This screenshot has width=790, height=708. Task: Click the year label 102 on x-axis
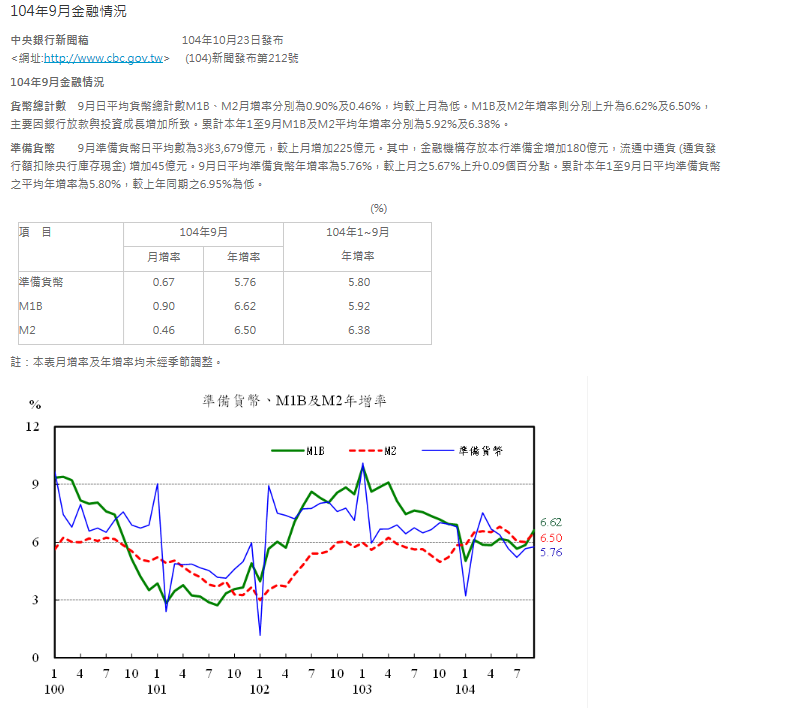click(259, 690)
